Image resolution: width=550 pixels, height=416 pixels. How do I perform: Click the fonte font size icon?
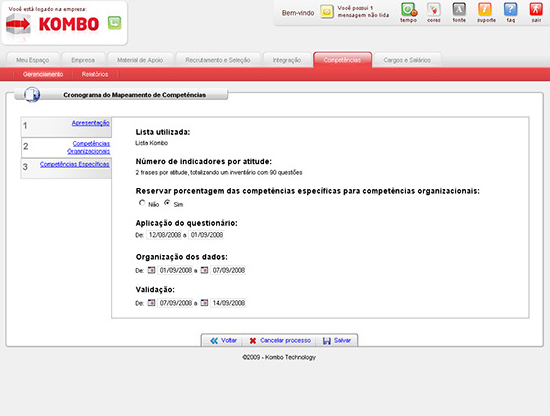tap(459, 10)
